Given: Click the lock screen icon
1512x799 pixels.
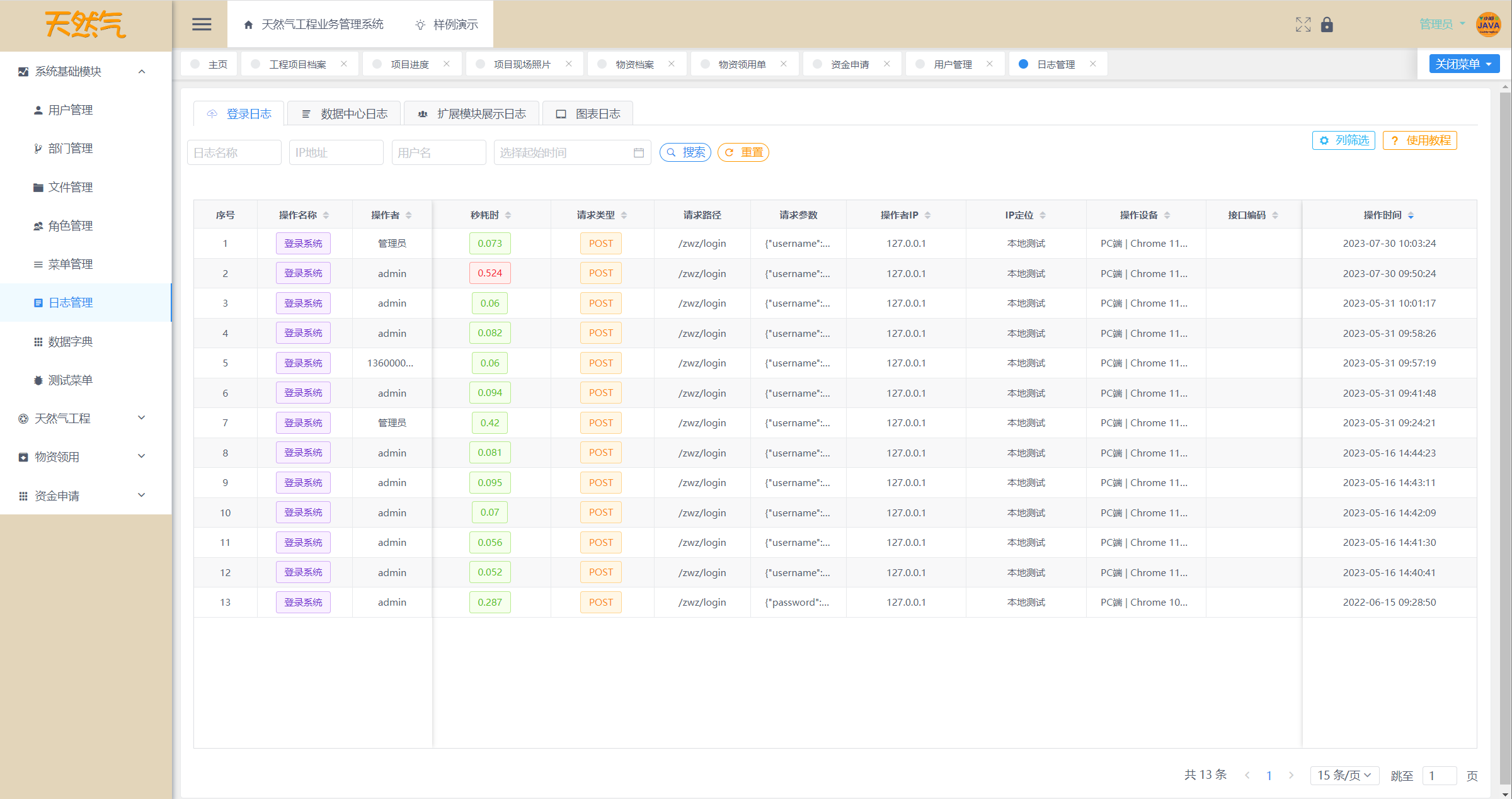Looking at the screenshot, I should [x=1327, y=25].
